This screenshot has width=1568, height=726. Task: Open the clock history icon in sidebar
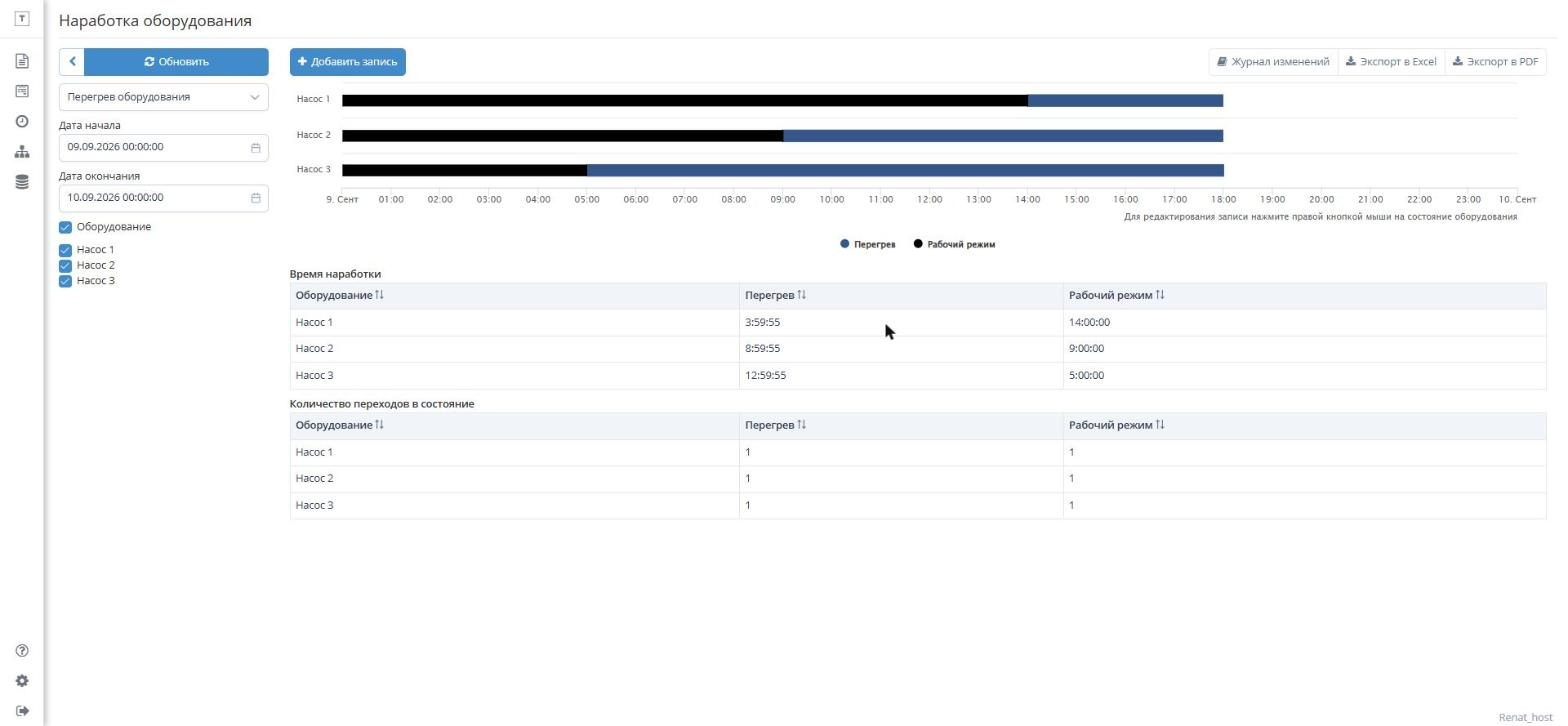[x=21, y=121]
